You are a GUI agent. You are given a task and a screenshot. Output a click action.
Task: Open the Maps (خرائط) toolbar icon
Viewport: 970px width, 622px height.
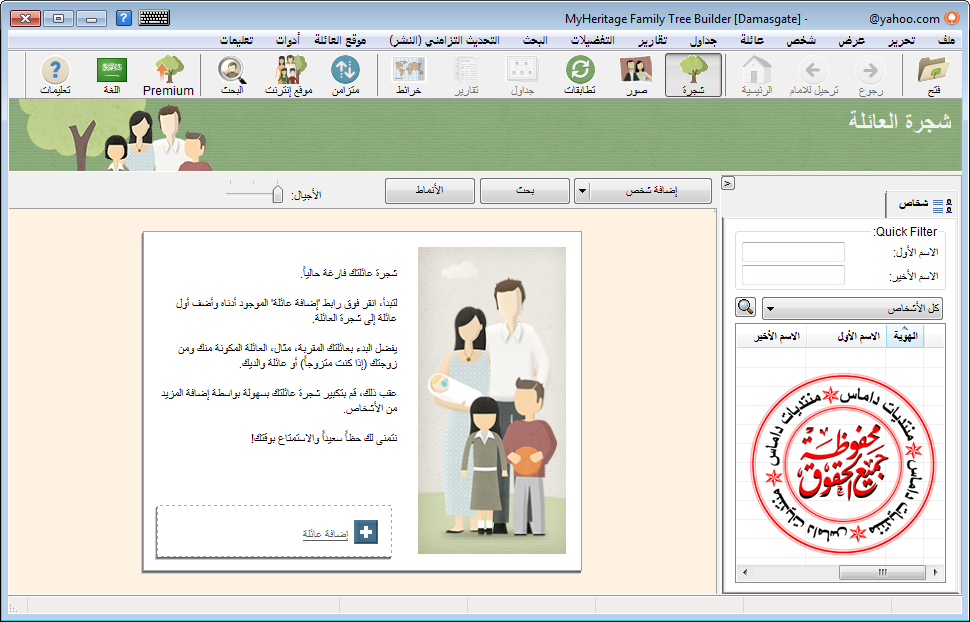point(408,75)
